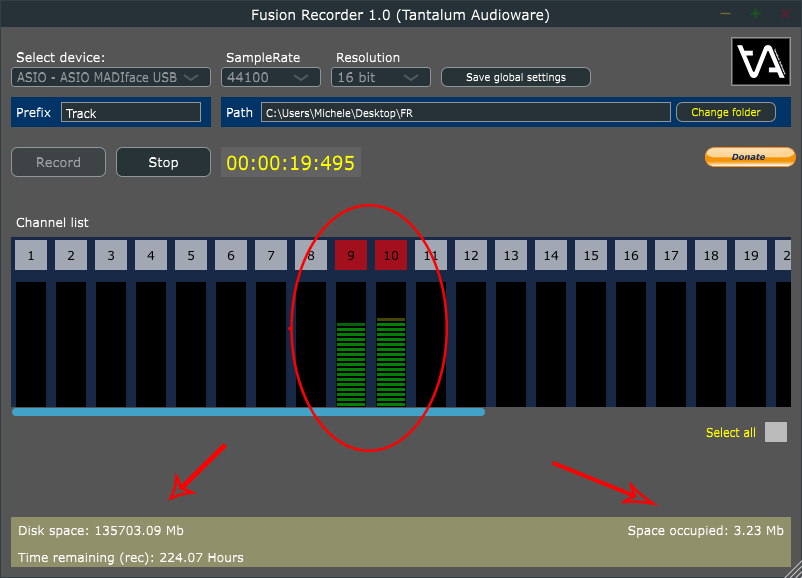Enable channel 6 button
This screenshot has height=578, width=802.
point(231,255)
